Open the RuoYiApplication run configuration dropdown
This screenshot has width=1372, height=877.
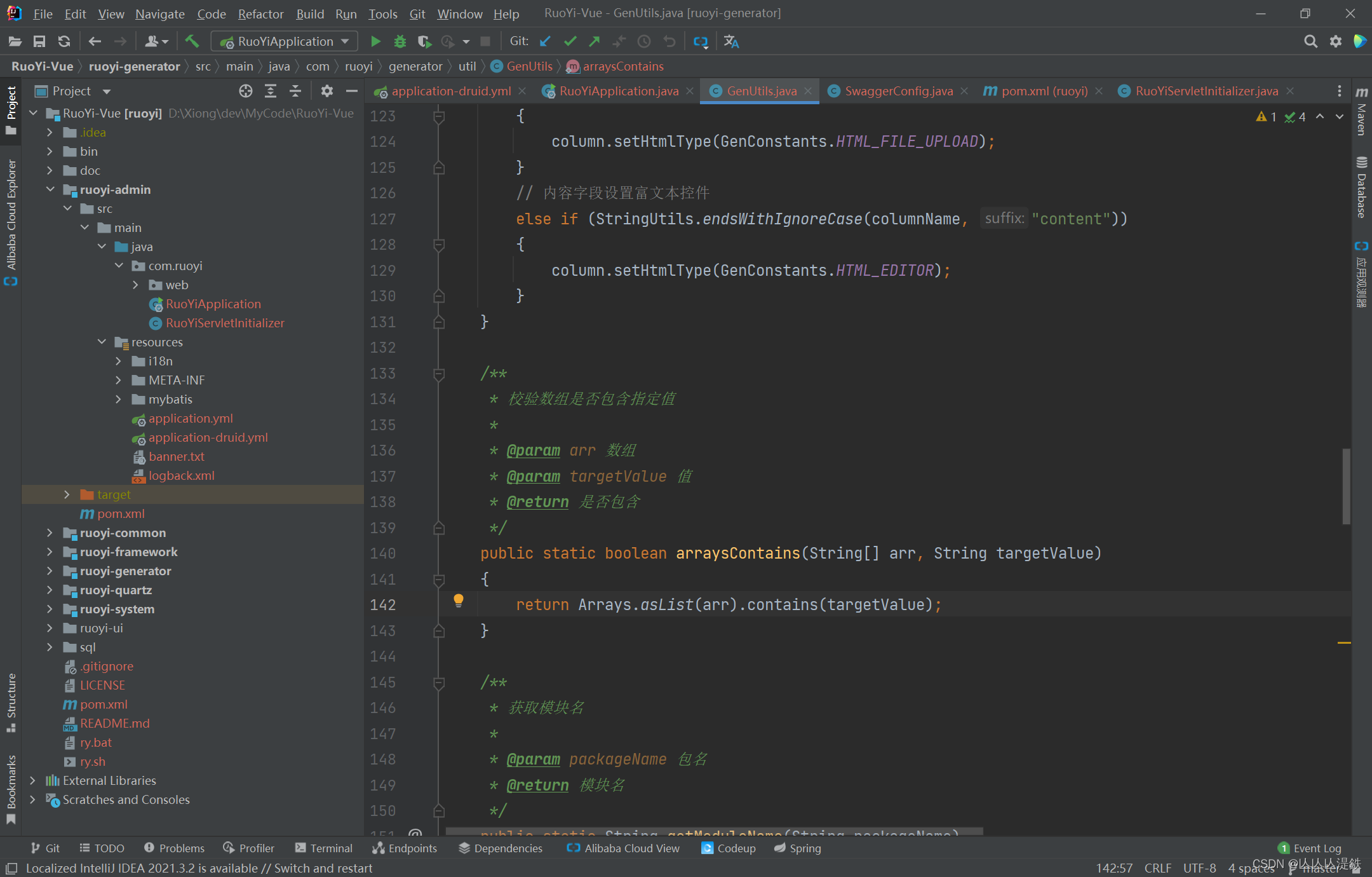[285, 41]
